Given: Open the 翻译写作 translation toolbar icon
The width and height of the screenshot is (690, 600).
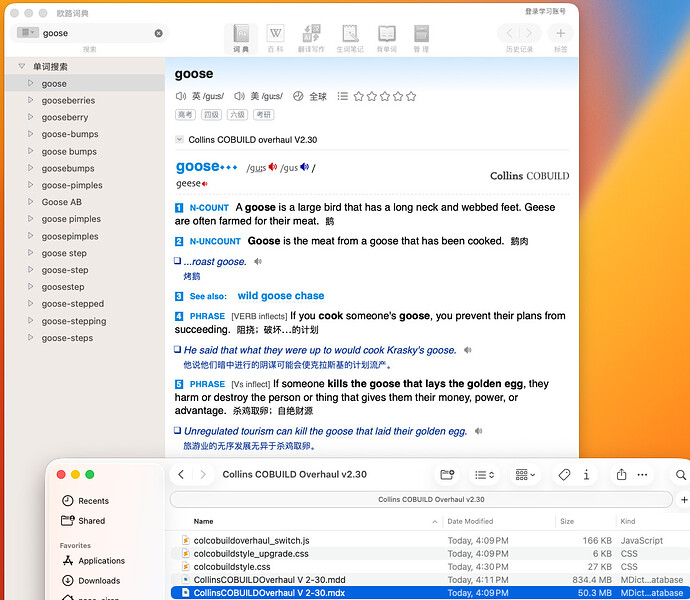Looking at the screenshot, I should coord(311,38).
